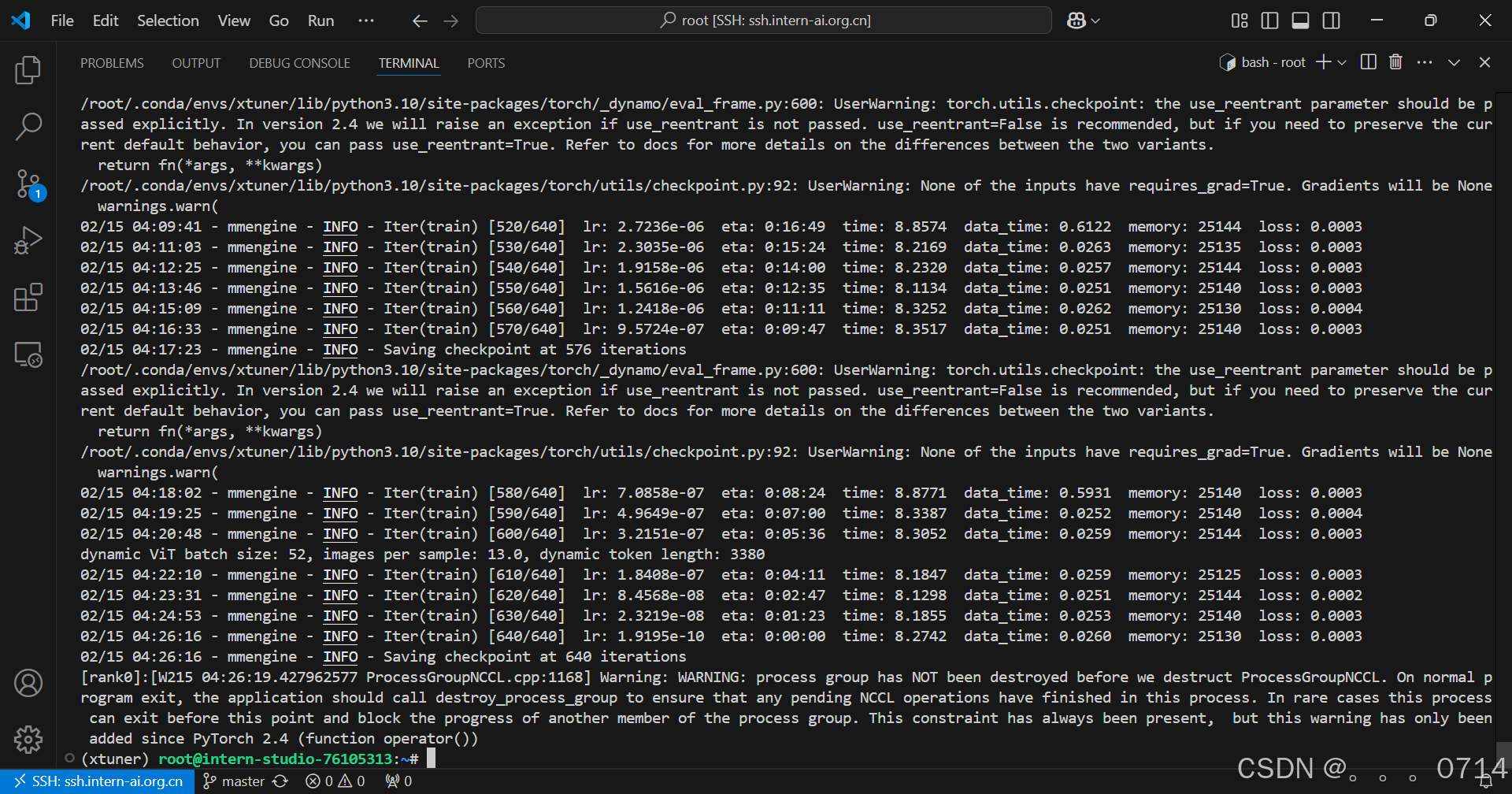Click the 'eta: 0:16:49' value
Image resolution: width=1512 pixels, height=794 pixels.
click(x=773, y=227)
